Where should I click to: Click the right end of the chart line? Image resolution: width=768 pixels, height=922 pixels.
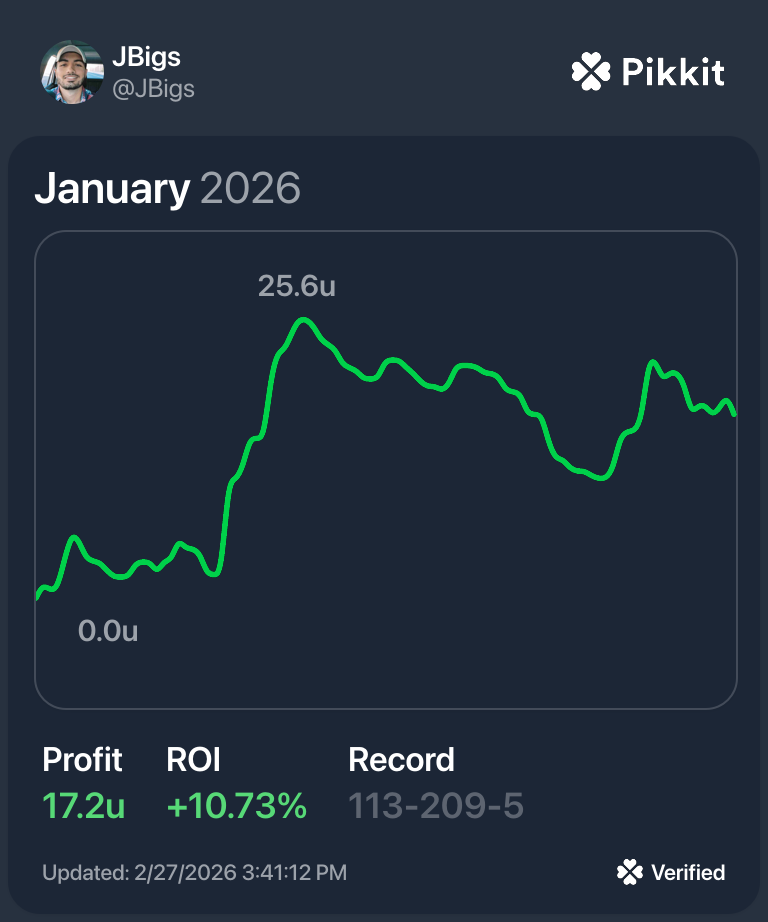tap(734, 412)
